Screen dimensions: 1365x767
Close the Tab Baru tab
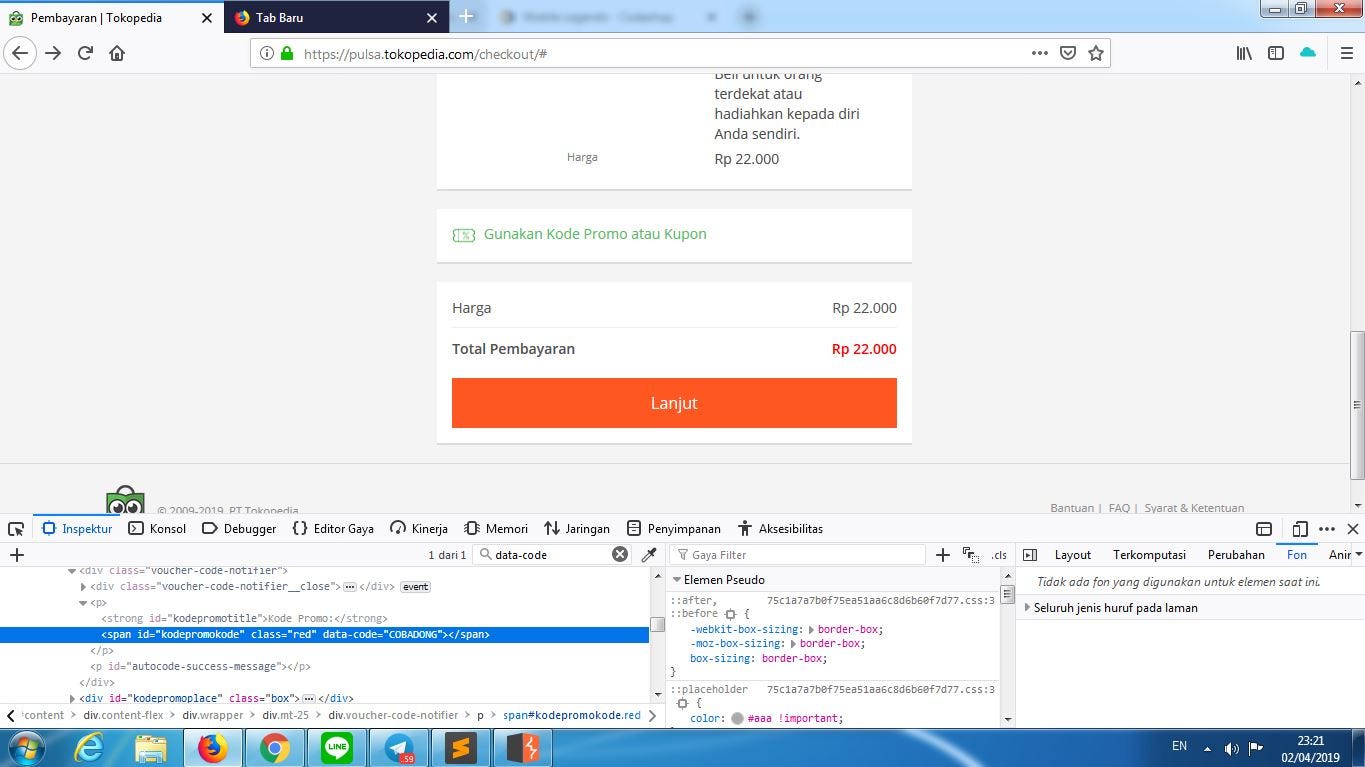coord(432,18)
